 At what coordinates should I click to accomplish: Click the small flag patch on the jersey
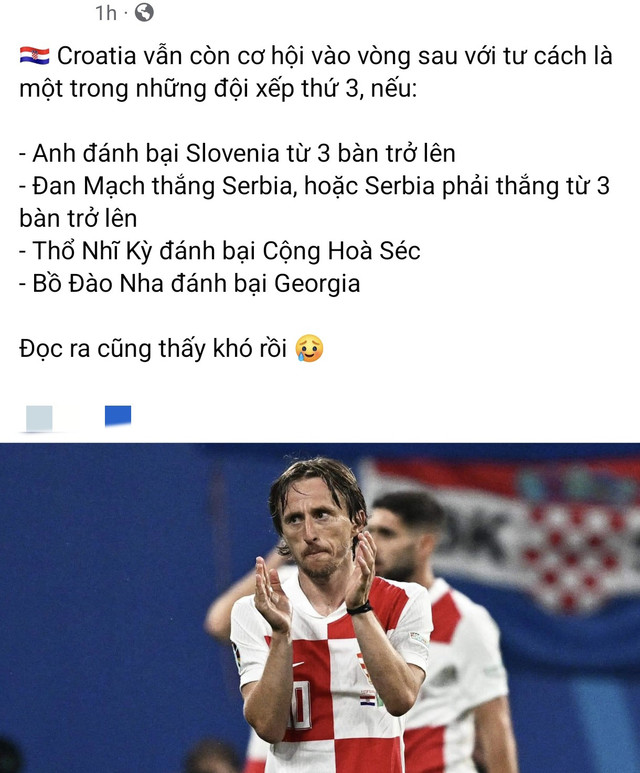pyautogui.click(x=368, y=700)
